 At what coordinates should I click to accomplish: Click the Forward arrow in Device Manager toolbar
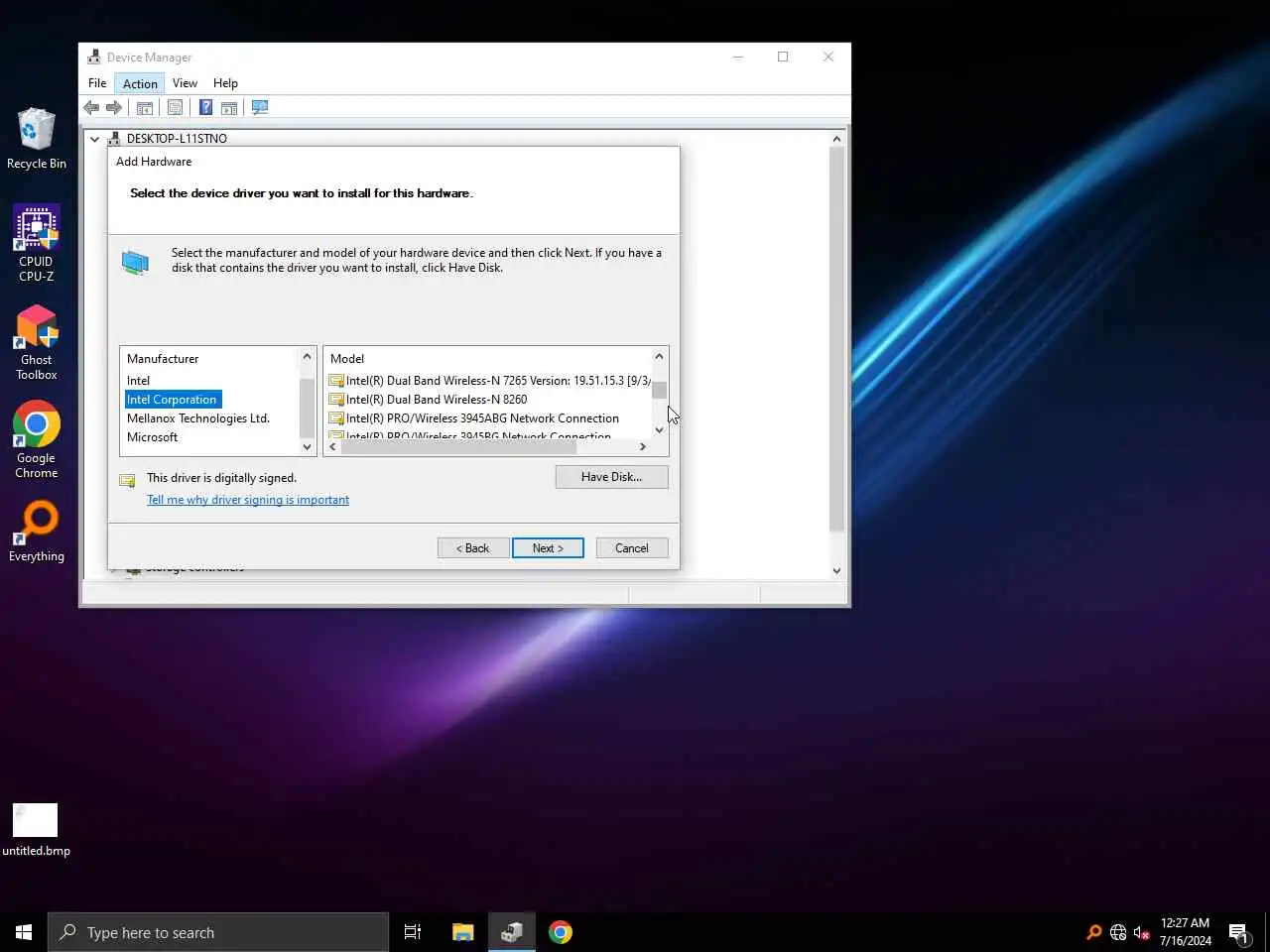(x=114, y=107)
